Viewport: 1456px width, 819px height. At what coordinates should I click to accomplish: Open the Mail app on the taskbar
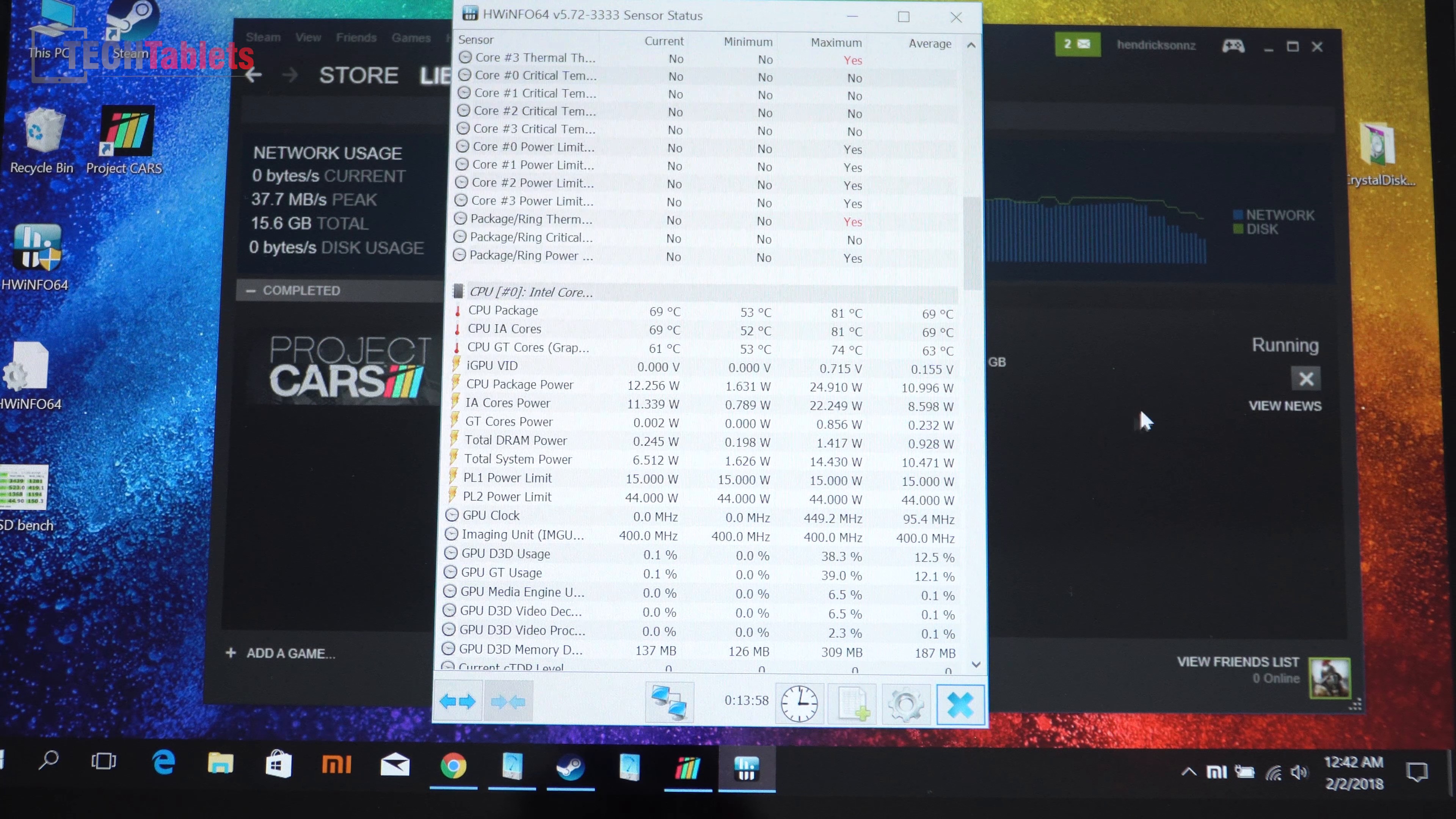395,765
